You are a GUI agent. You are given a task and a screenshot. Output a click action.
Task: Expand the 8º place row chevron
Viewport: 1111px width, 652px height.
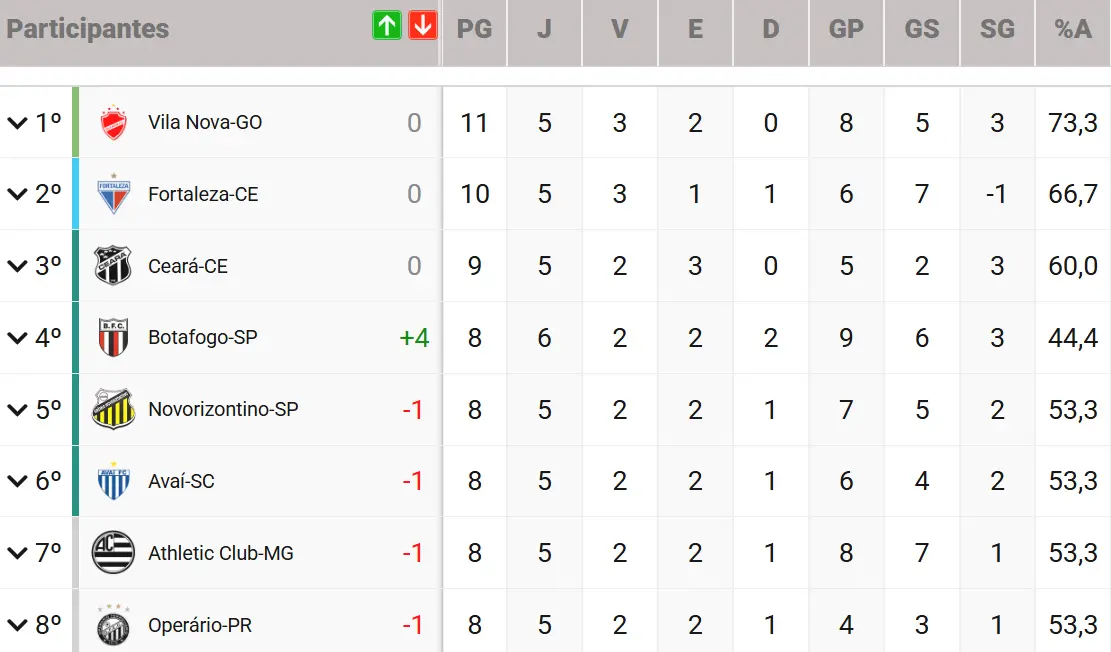[17, 625]
